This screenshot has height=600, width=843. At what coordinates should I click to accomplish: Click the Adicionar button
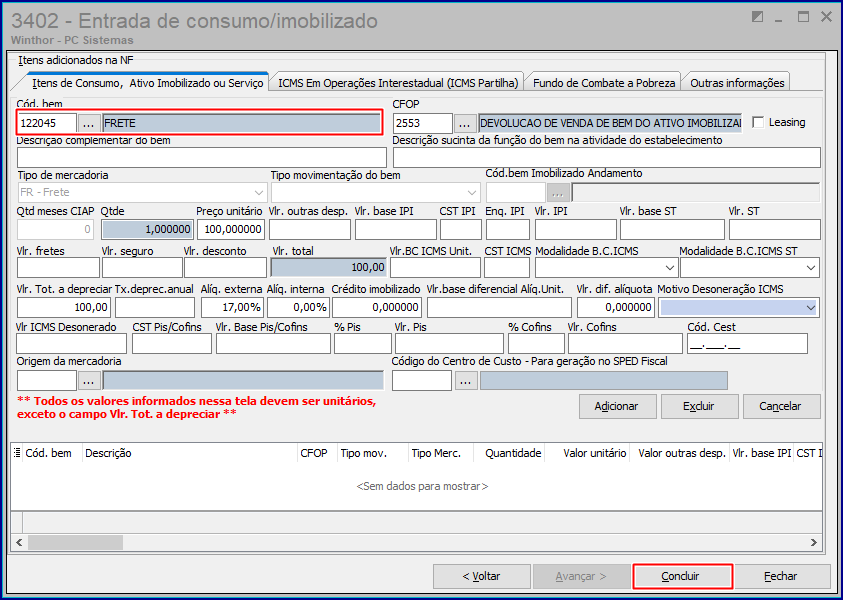click(617, 406)
